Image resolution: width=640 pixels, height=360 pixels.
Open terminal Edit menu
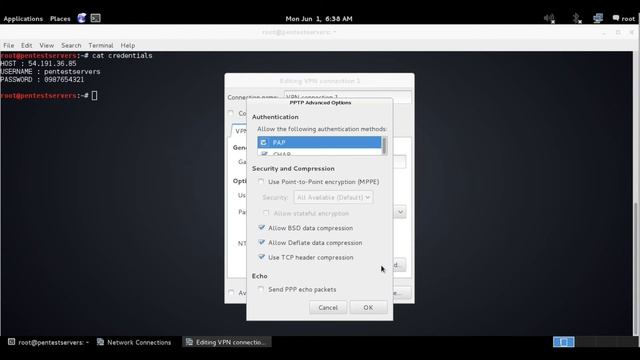(x=27, y=45)
